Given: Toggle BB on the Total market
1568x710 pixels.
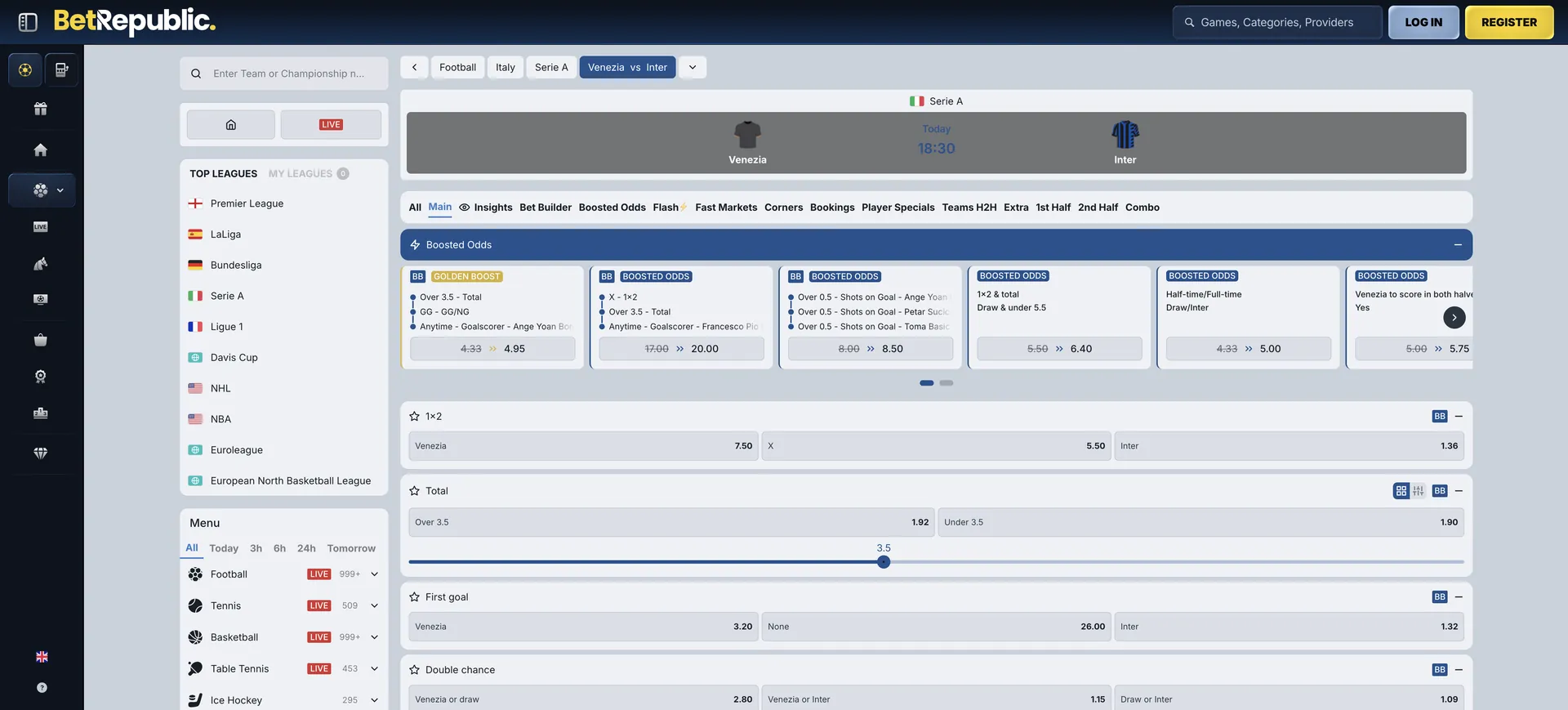Looking at the screenshot, I should (x=1440, y=491).
